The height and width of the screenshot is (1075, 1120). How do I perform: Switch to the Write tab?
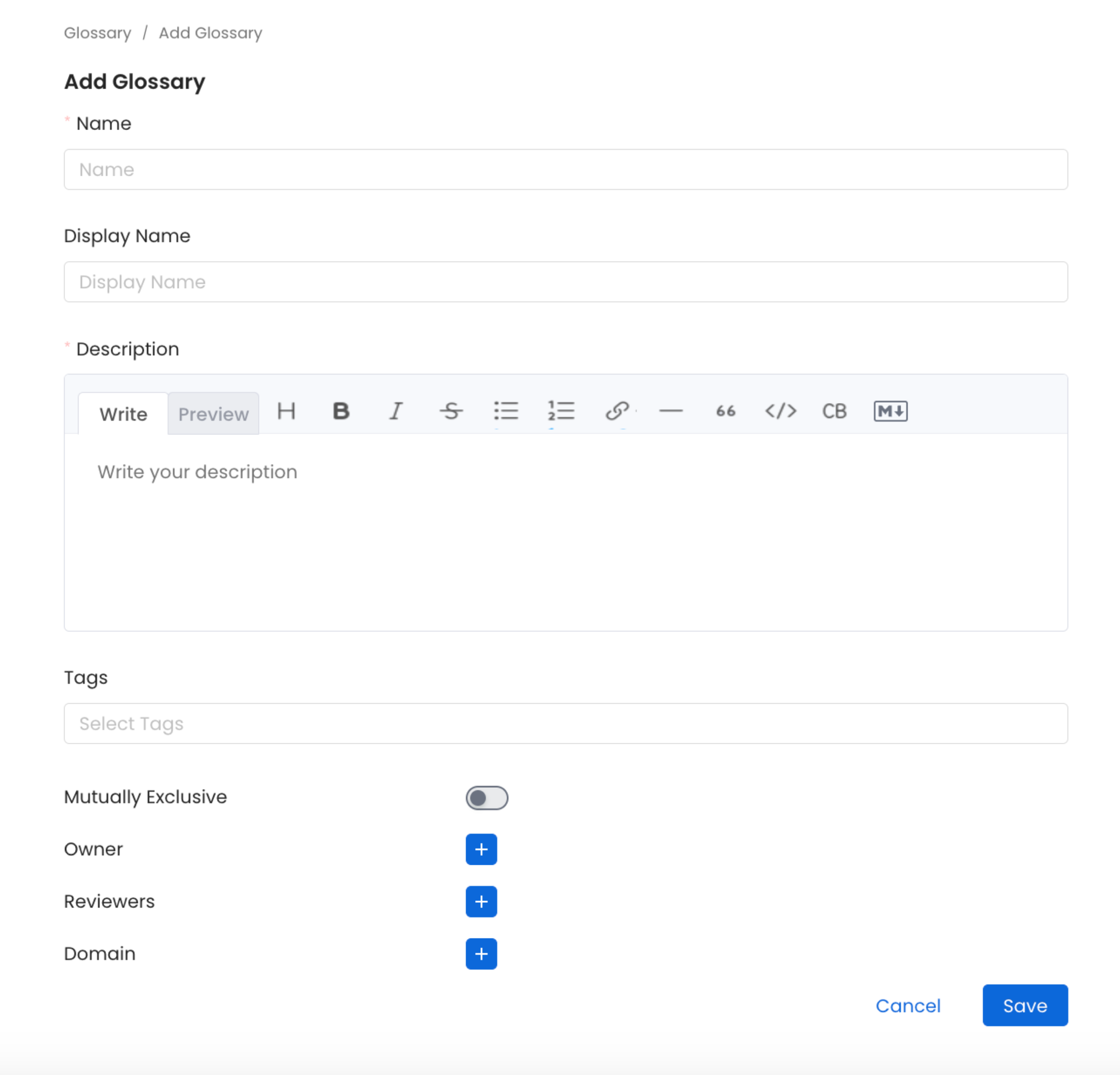123,413
